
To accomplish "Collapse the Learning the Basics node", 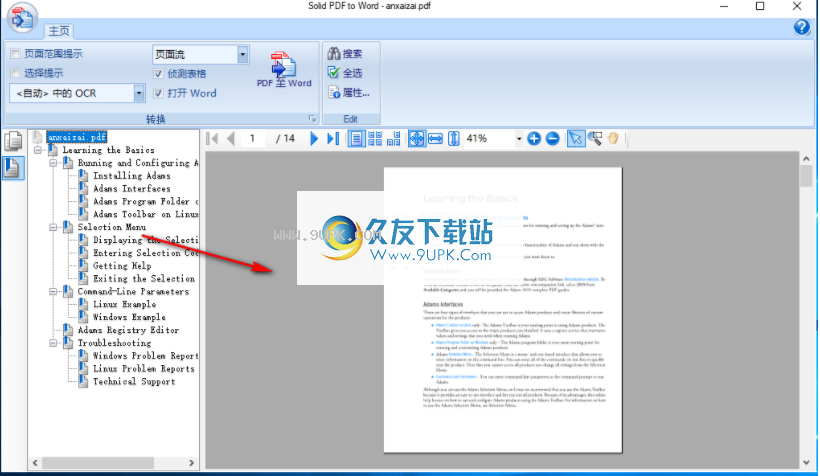I will click(38, 150).
